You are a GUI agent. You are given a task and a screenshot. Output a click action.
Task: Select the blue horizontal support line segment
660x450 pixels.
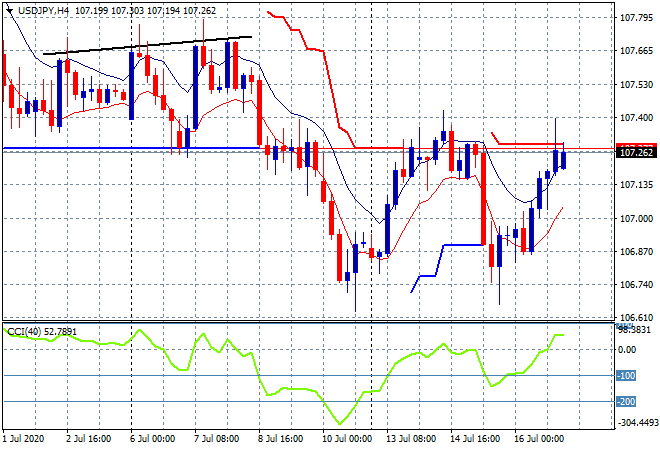pos(131,148)
